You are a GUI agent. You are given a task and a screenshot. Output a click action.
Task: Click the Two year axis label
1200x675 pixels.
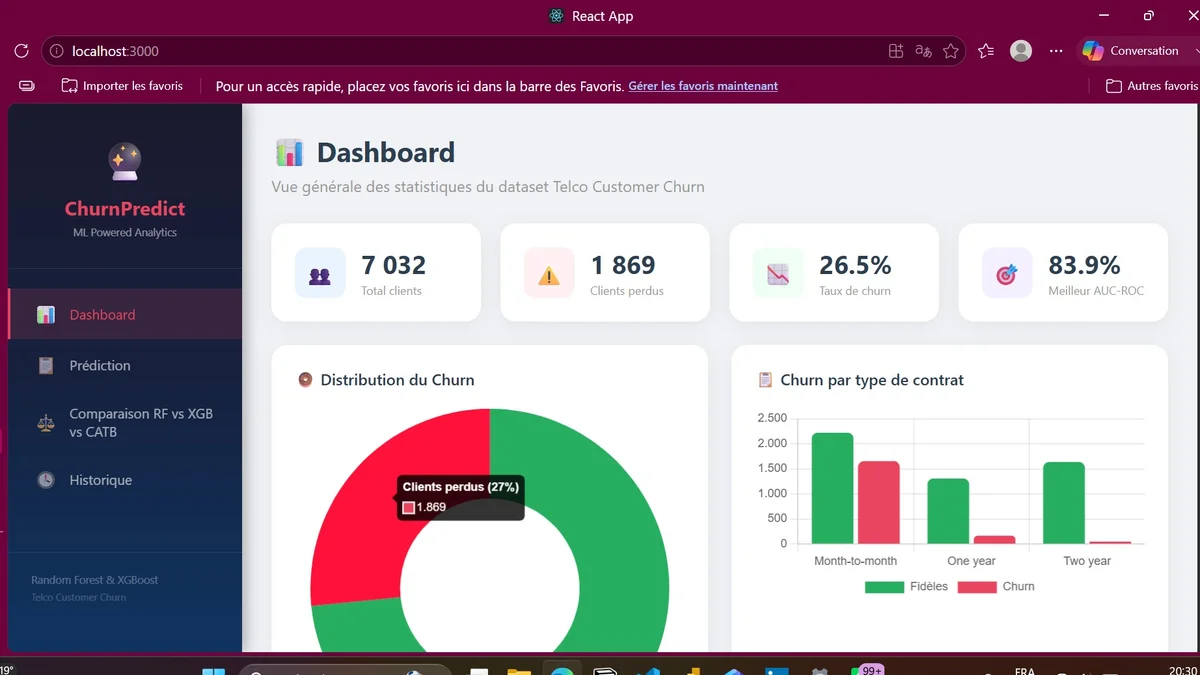1087,561
